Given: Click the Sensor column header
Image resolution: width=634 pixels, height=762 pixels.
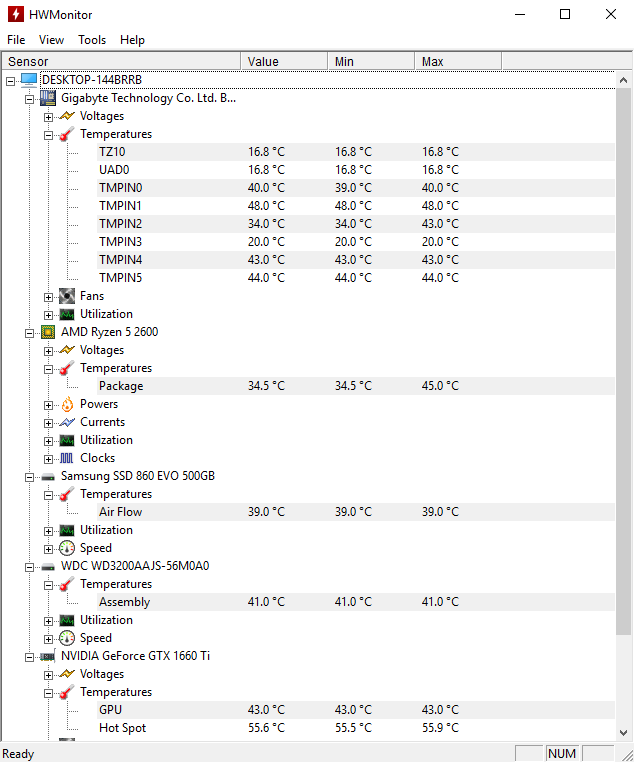Looking at the screenshot, I should (x=121, y=62).
